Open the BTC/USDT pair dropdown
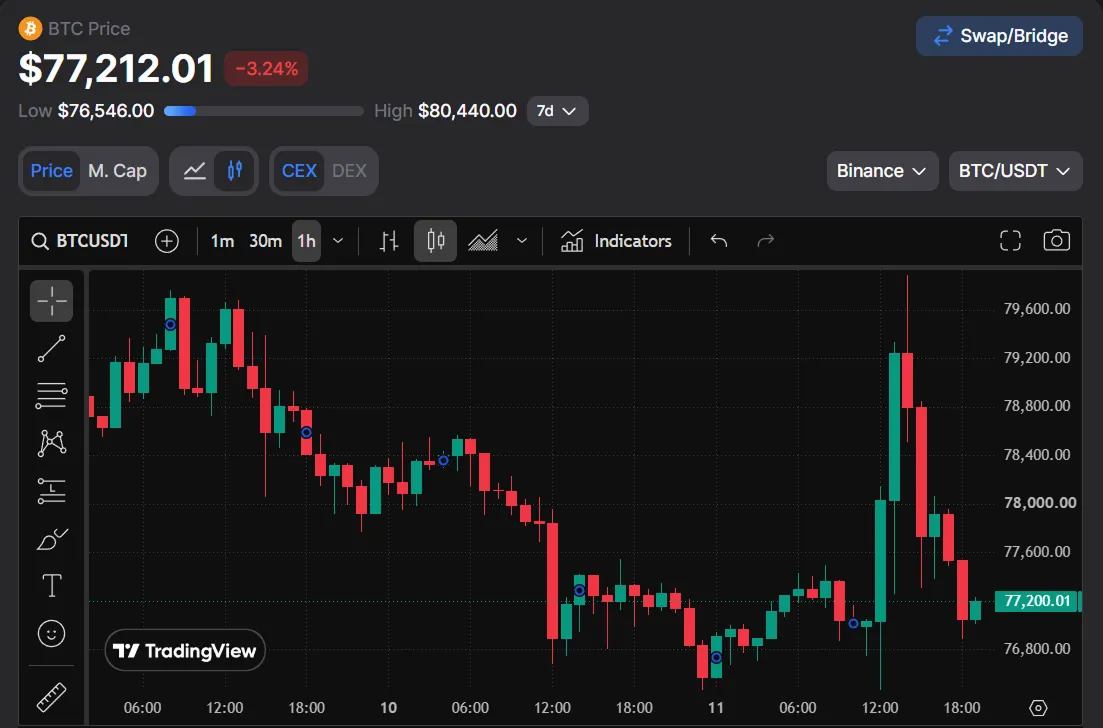This screenshot has width=1103, height=728. [x=1015, y=171]
